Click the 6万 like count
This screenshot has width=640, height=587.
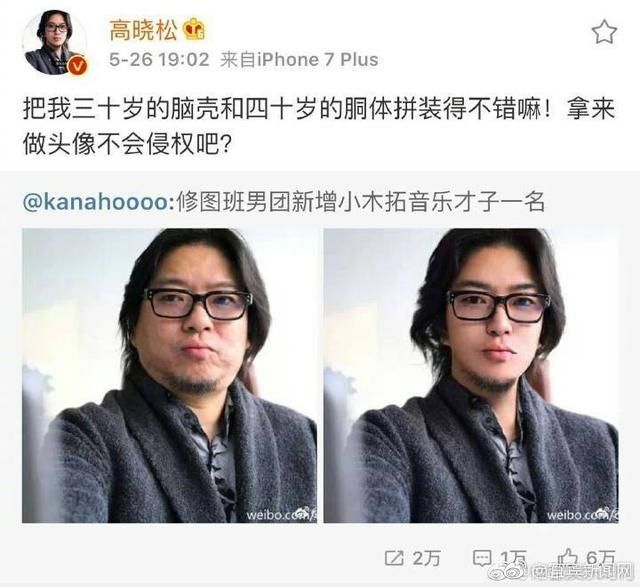point(601,557)
